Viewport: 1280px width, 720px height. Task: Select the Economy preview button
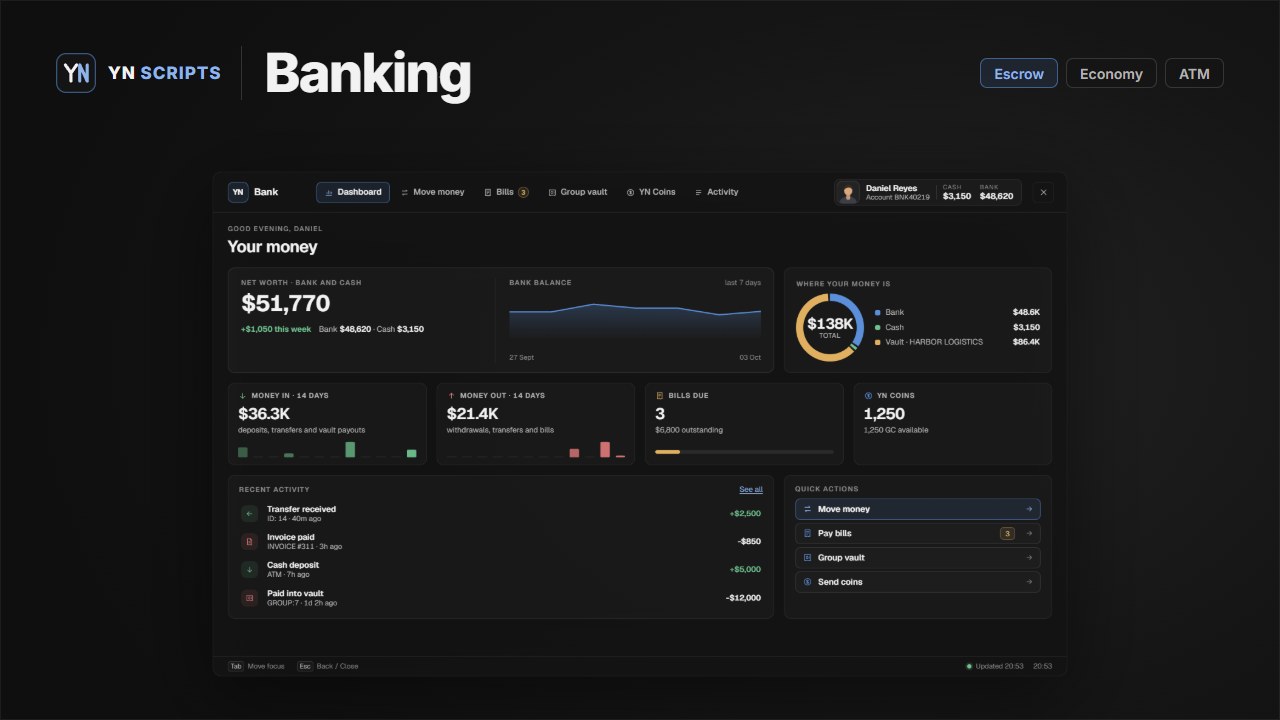[1111, 73]
